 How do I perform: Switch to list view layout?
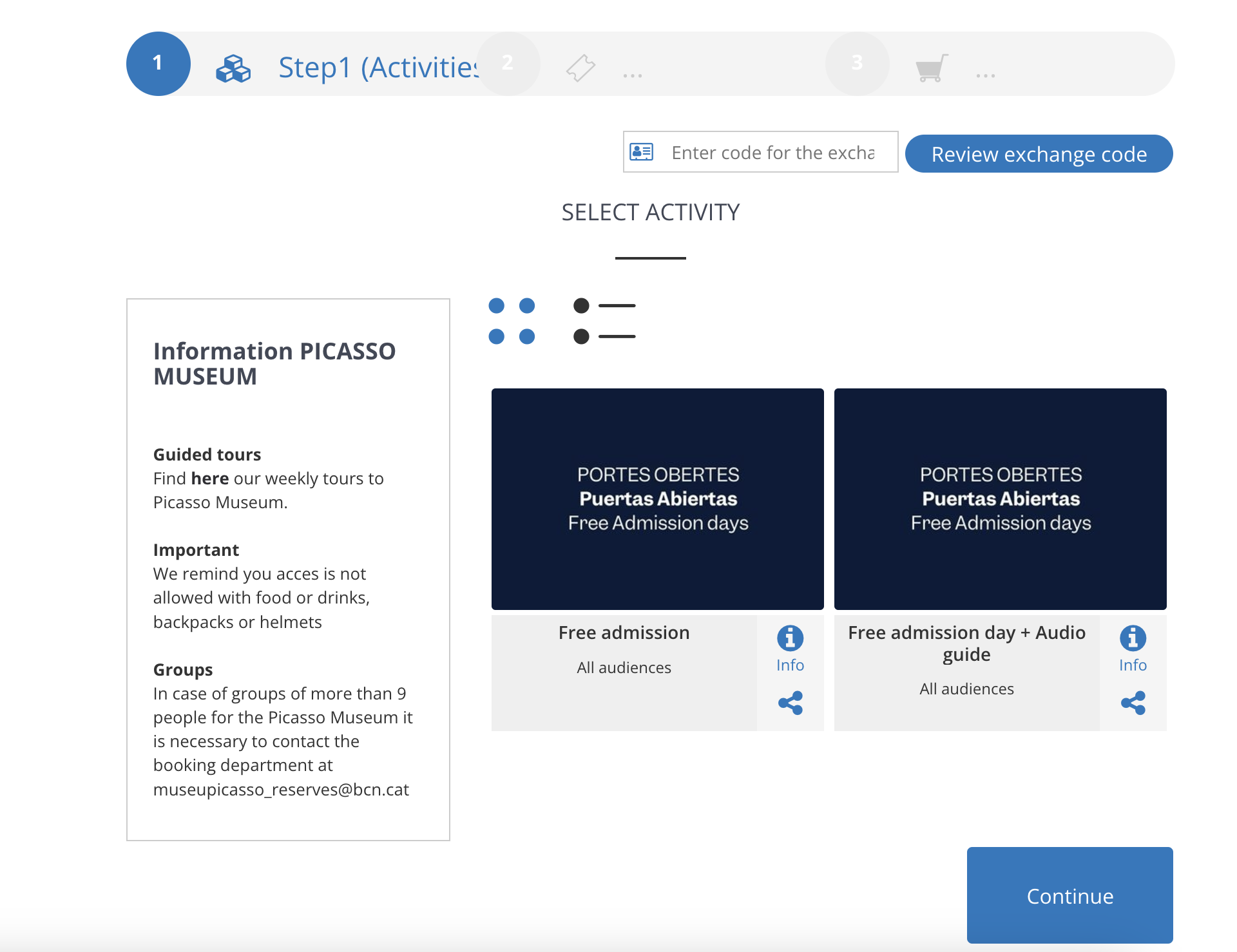604,321
